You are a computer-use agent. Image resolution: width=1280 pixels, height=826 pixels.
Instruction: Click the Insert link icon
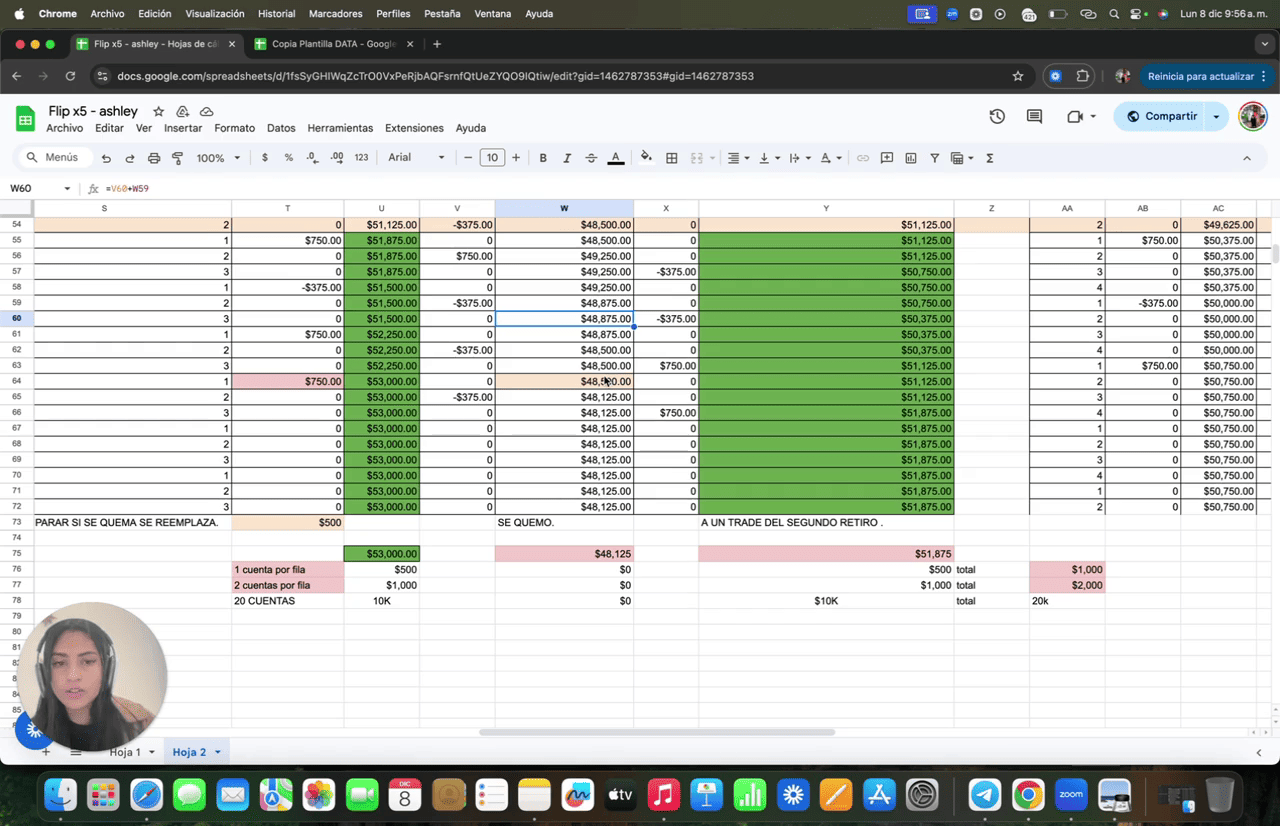click(862, 158)
